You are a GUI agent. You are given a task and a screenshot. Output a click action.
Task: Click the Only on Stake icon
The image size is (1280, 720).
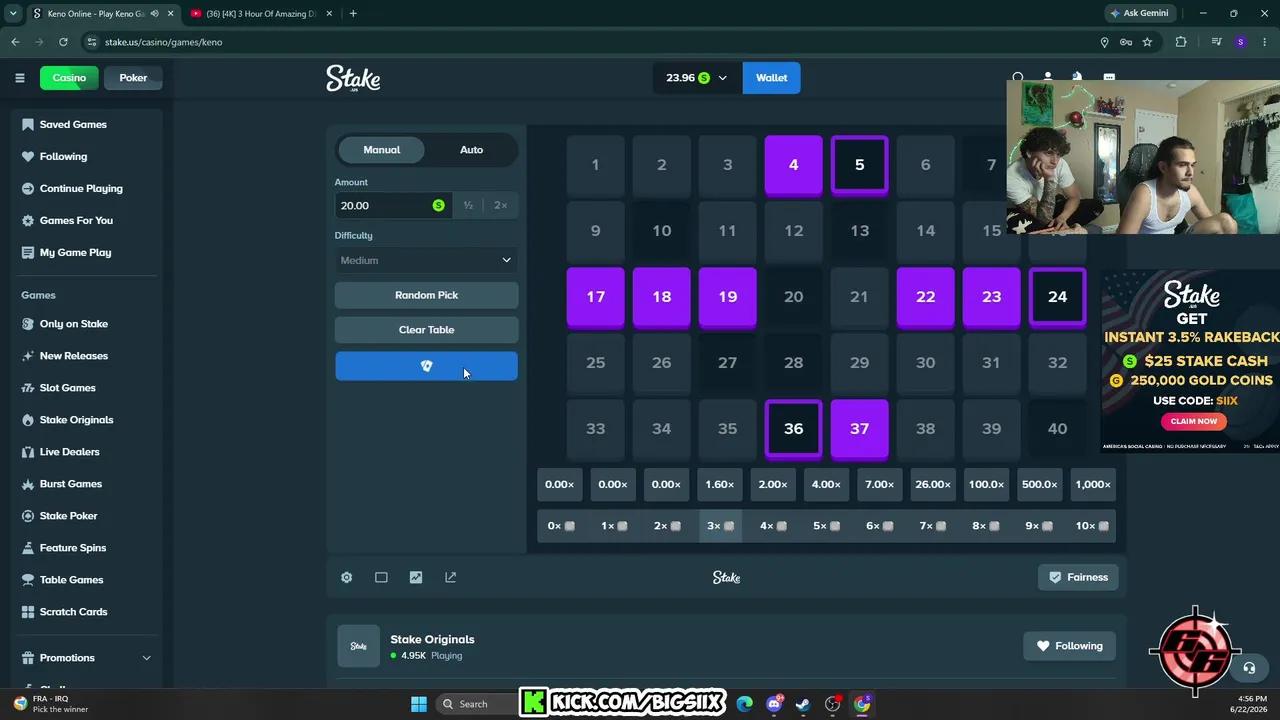coord(28,324)
